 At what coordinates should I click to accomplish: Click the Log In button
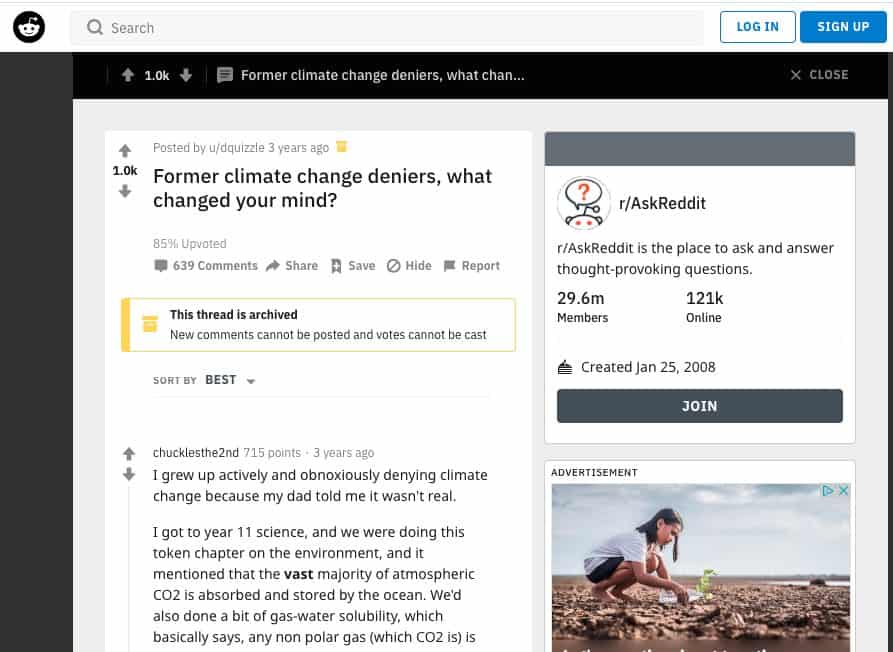point(757,27)
